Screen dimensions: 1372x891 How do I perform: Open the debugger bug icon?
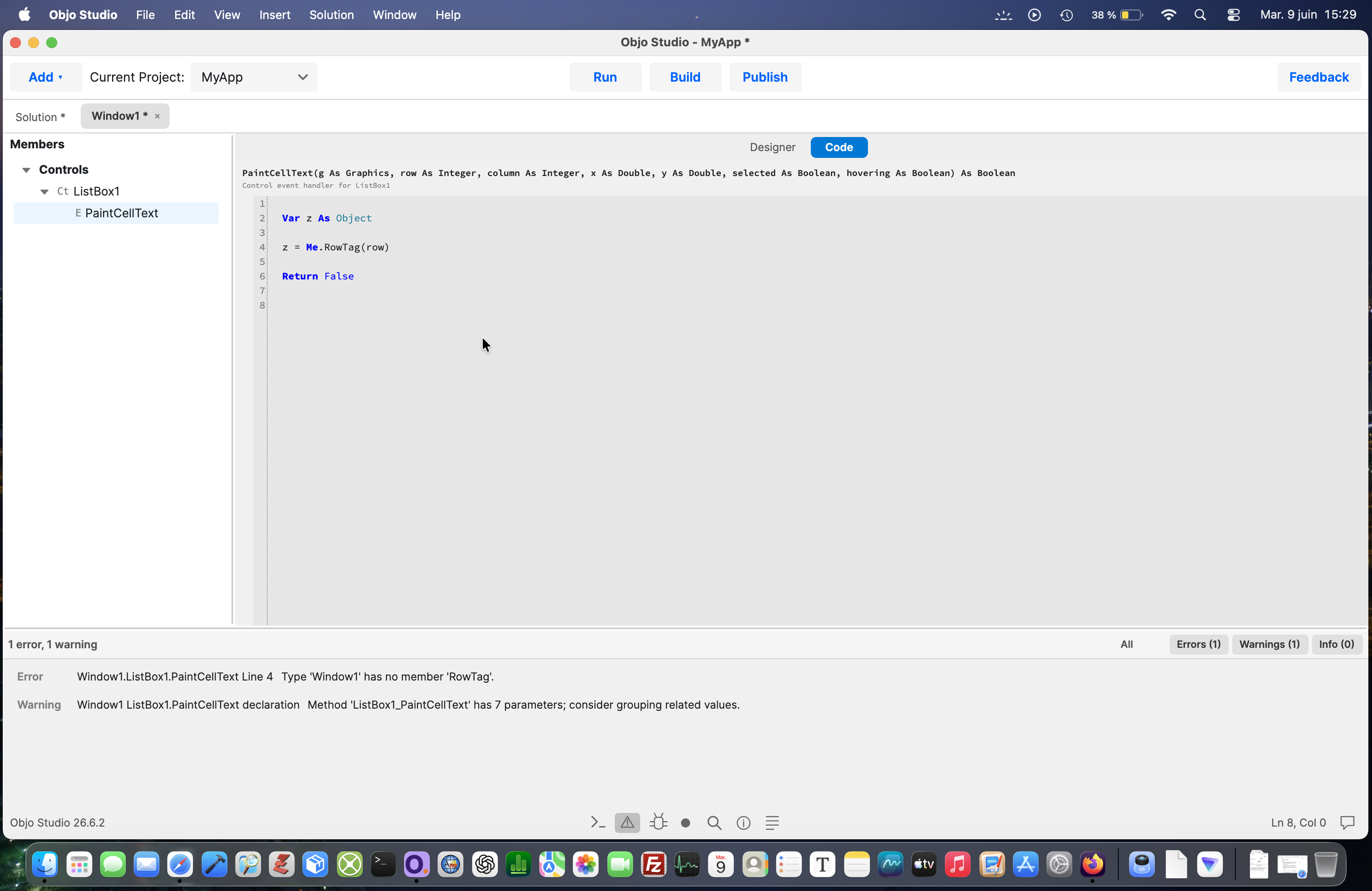pyautogui.click(x=658, y=822)
